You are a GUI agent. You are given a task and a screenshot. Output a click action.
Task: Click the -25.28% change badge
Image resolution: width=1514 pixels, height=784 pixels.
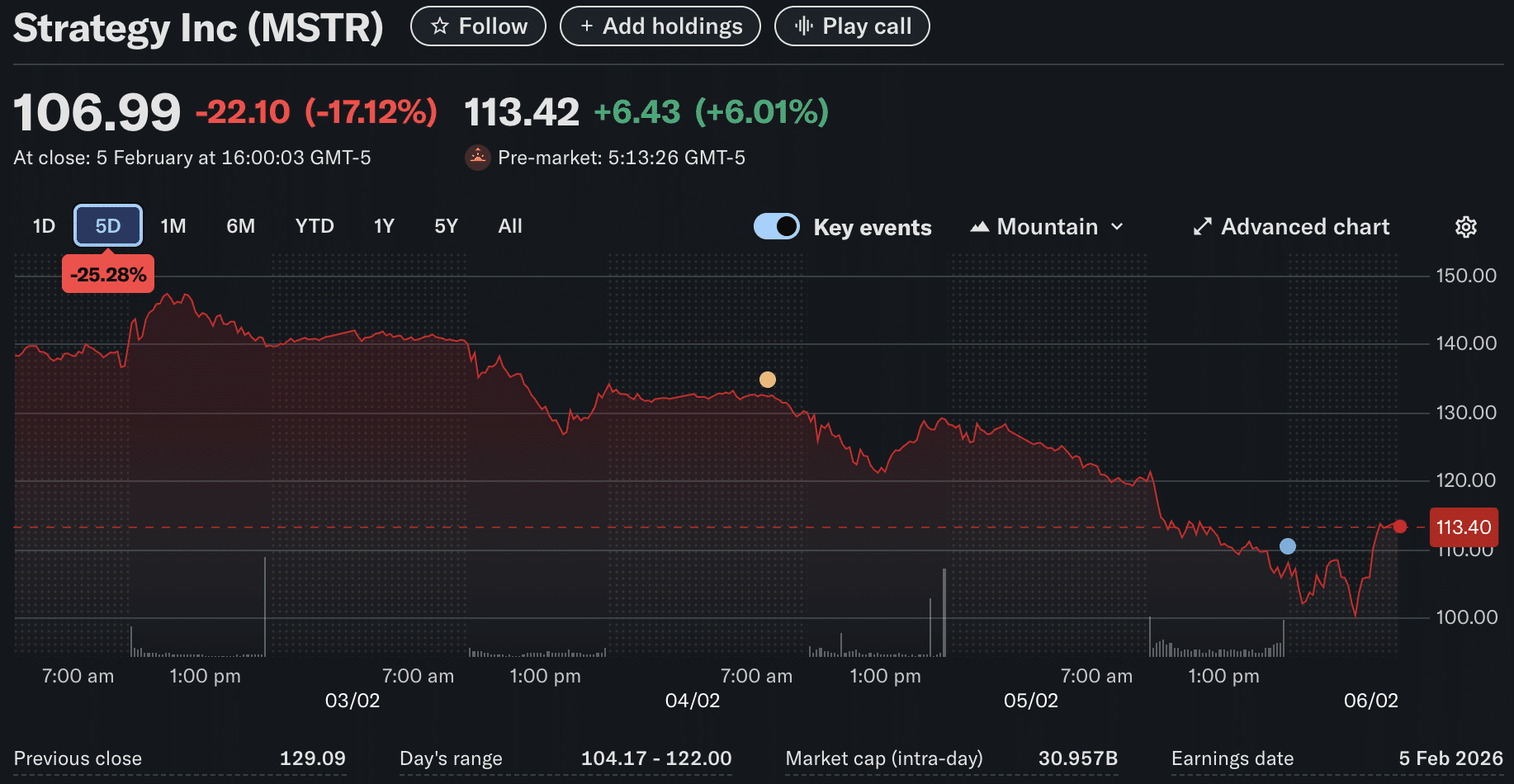click(x=108, y=275)
